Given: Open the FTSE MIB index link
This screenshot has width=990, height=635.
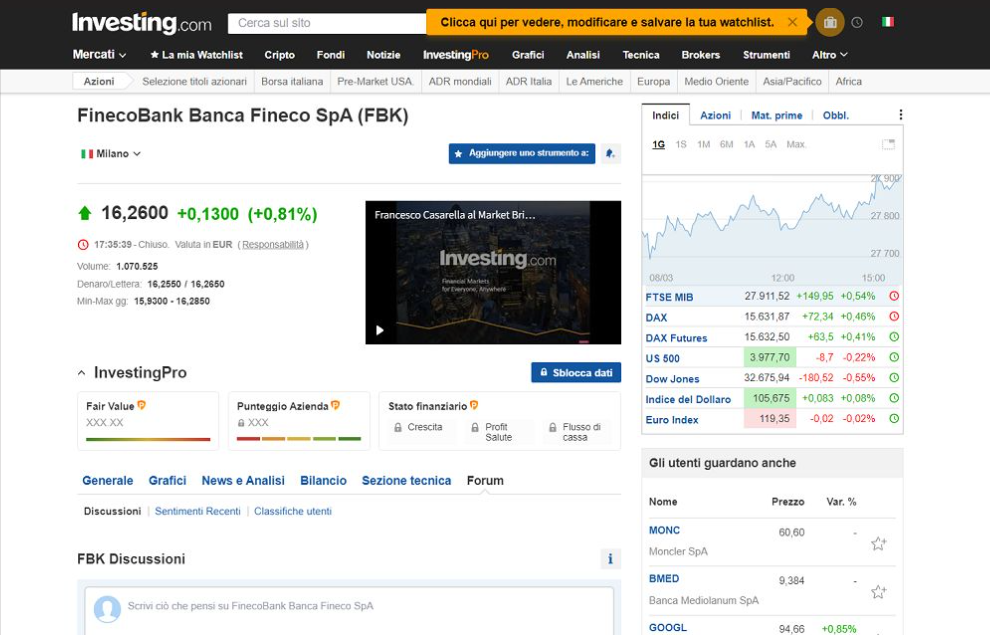Looking at the screenshot, I should tap(669, 297).
